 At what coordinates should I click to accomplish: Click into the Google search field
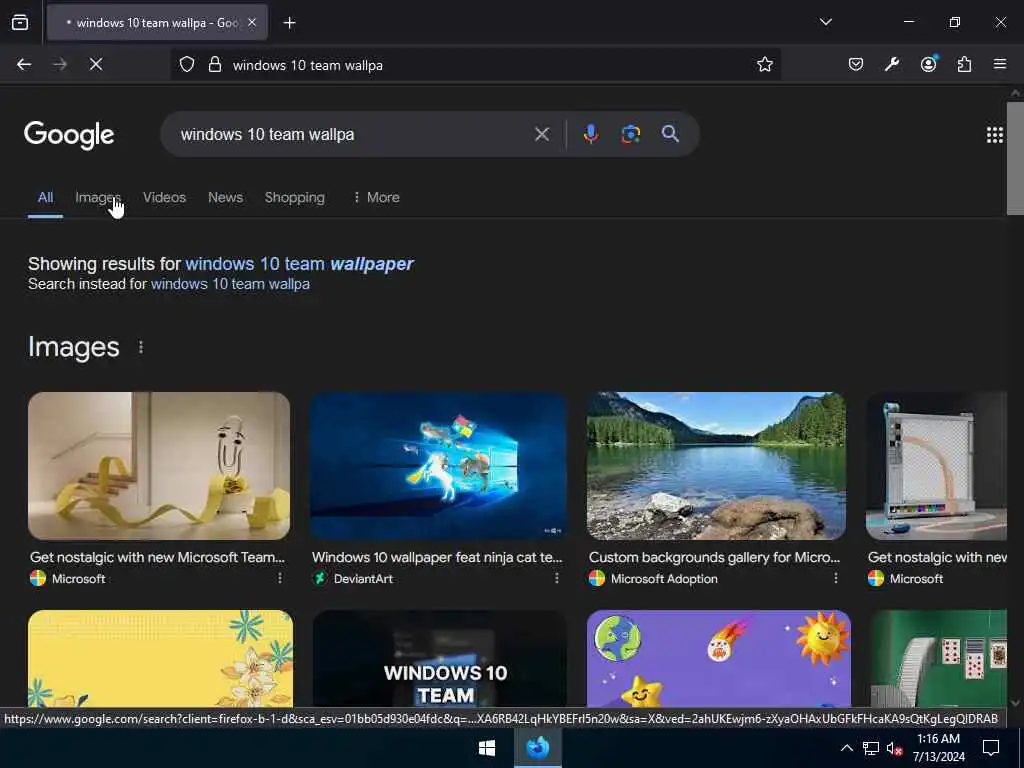click(353, 134)
